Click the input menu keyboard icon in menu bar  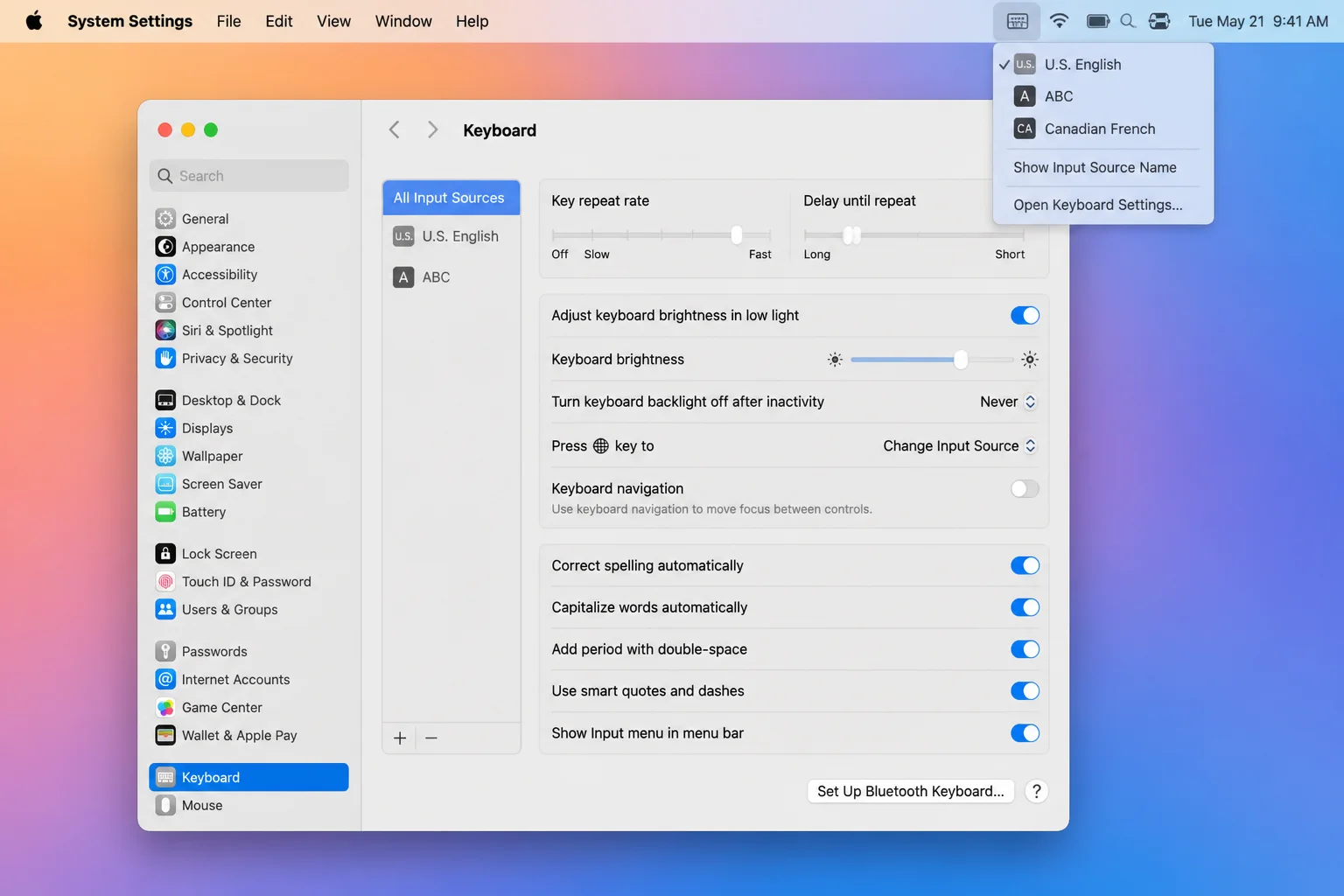pyautogui.click(x=1017, y=21)
